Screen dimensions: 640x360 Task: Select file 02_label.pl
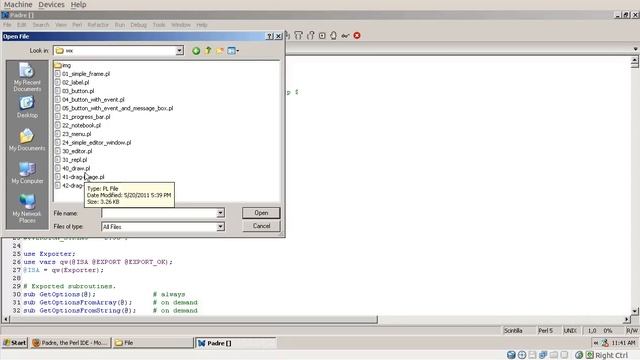(x=72, y=82)
